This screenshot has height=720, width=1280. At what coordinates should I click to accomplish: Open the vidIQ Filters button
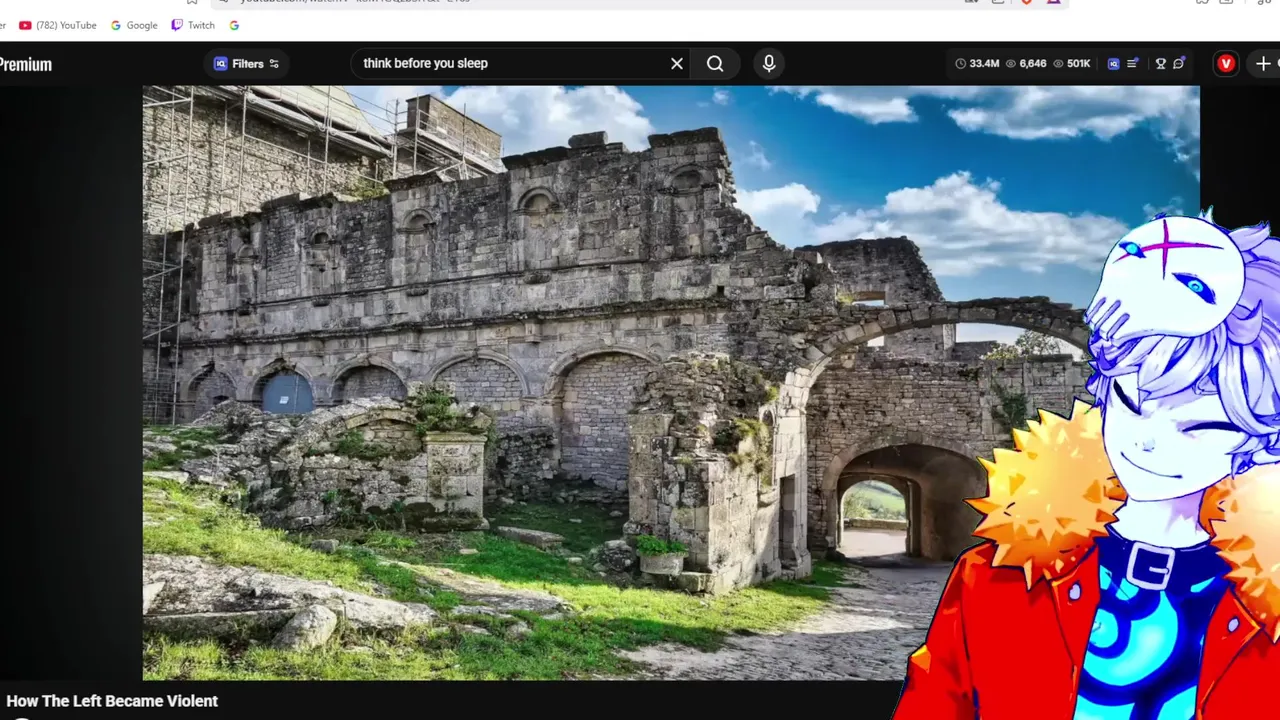(247, 64)
